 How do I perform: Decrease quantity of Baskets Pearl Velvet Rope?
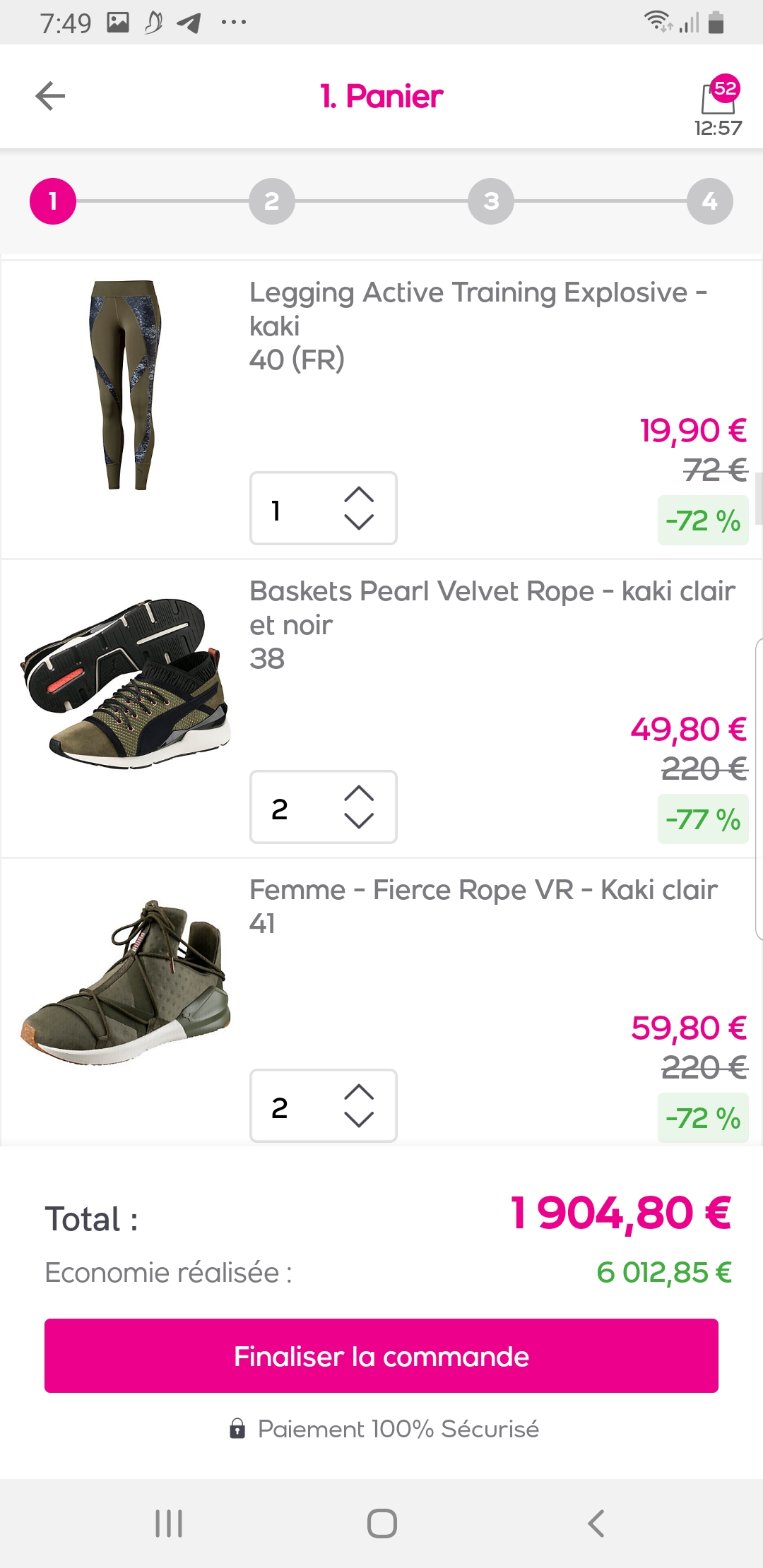pyautogui.click(x=359, y=821)
